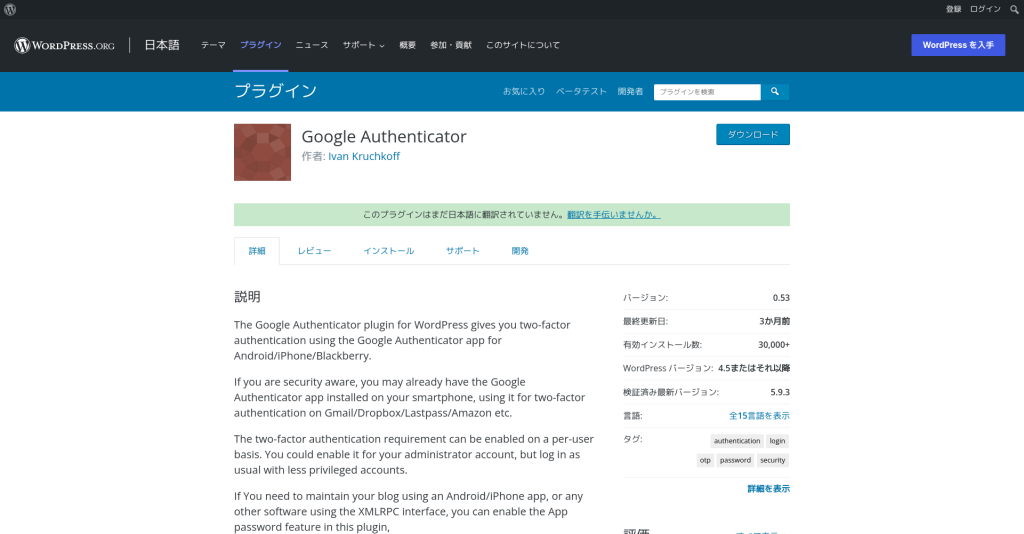Viewport: 1024px width, 534px height.
Task: Click the WordPress を入手 button
Action: [x=958, y=45]
